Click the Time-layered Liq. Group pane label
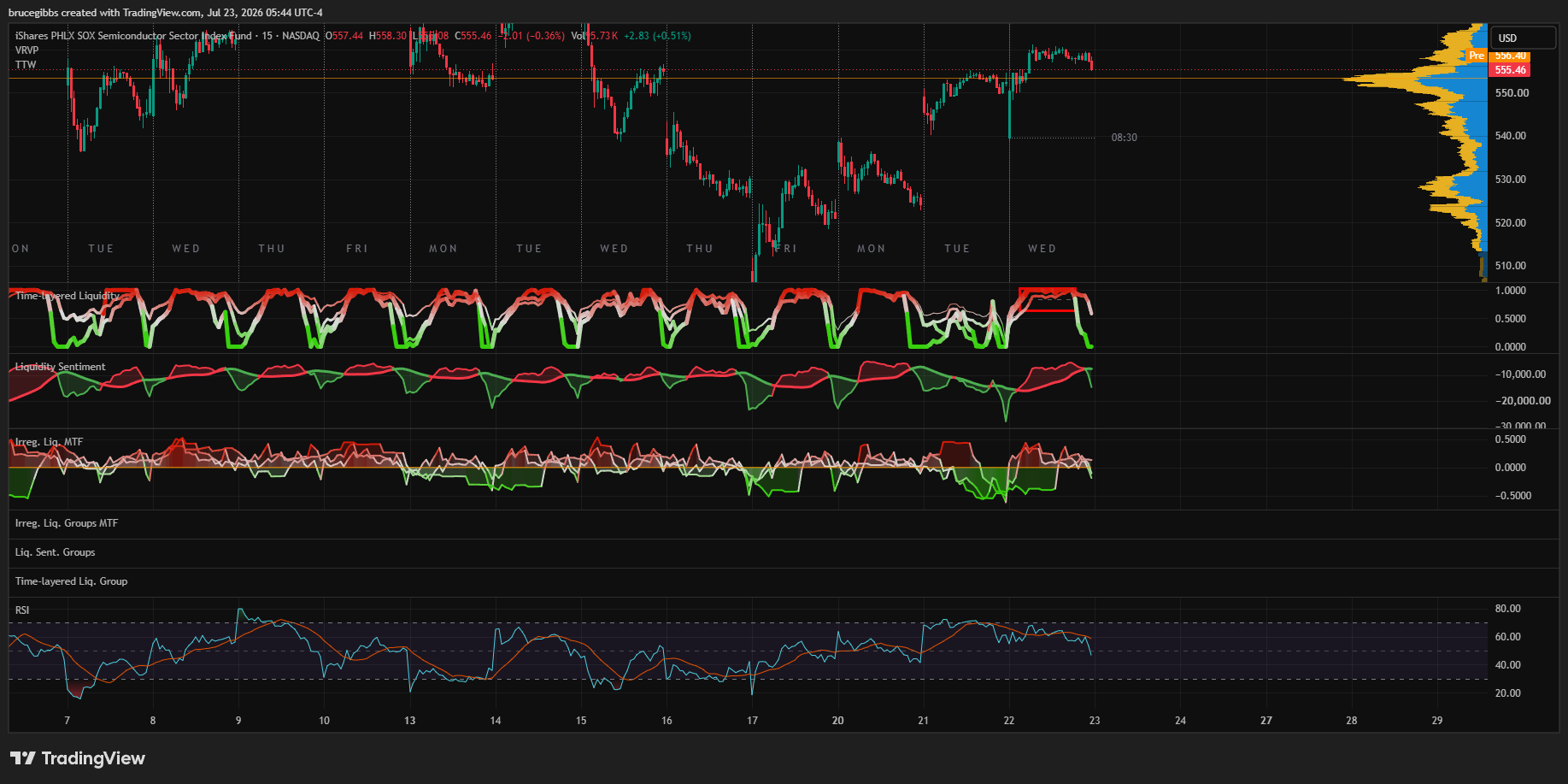1568x784 pixels. tap(72, 581)
